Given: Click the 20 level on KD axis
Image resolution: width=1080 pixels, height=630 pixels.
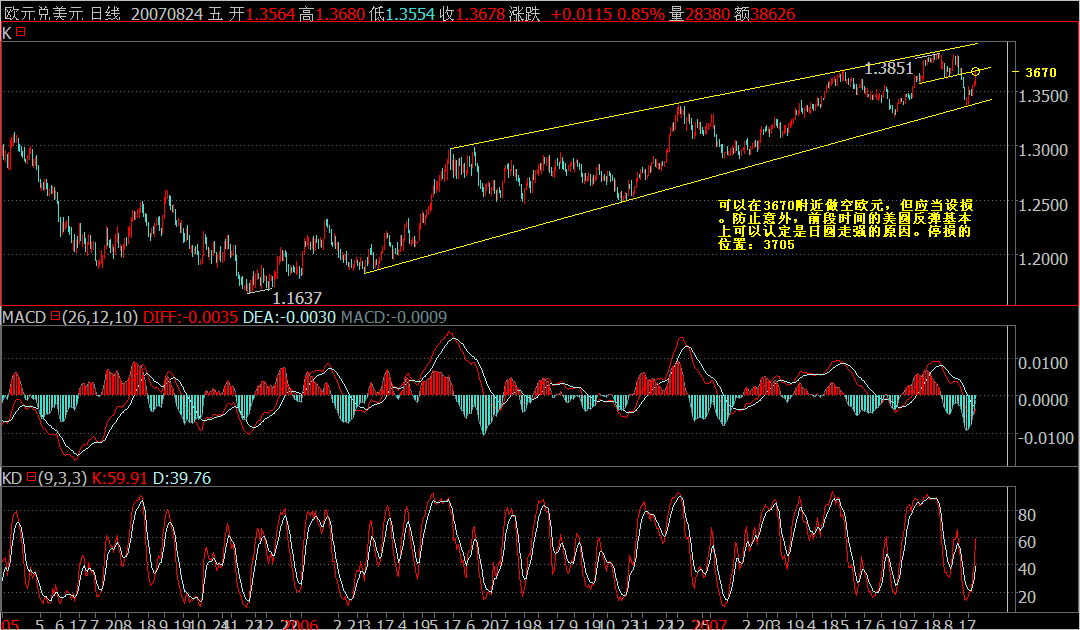Looking at the screenshot, I should tap(1027, 596).
